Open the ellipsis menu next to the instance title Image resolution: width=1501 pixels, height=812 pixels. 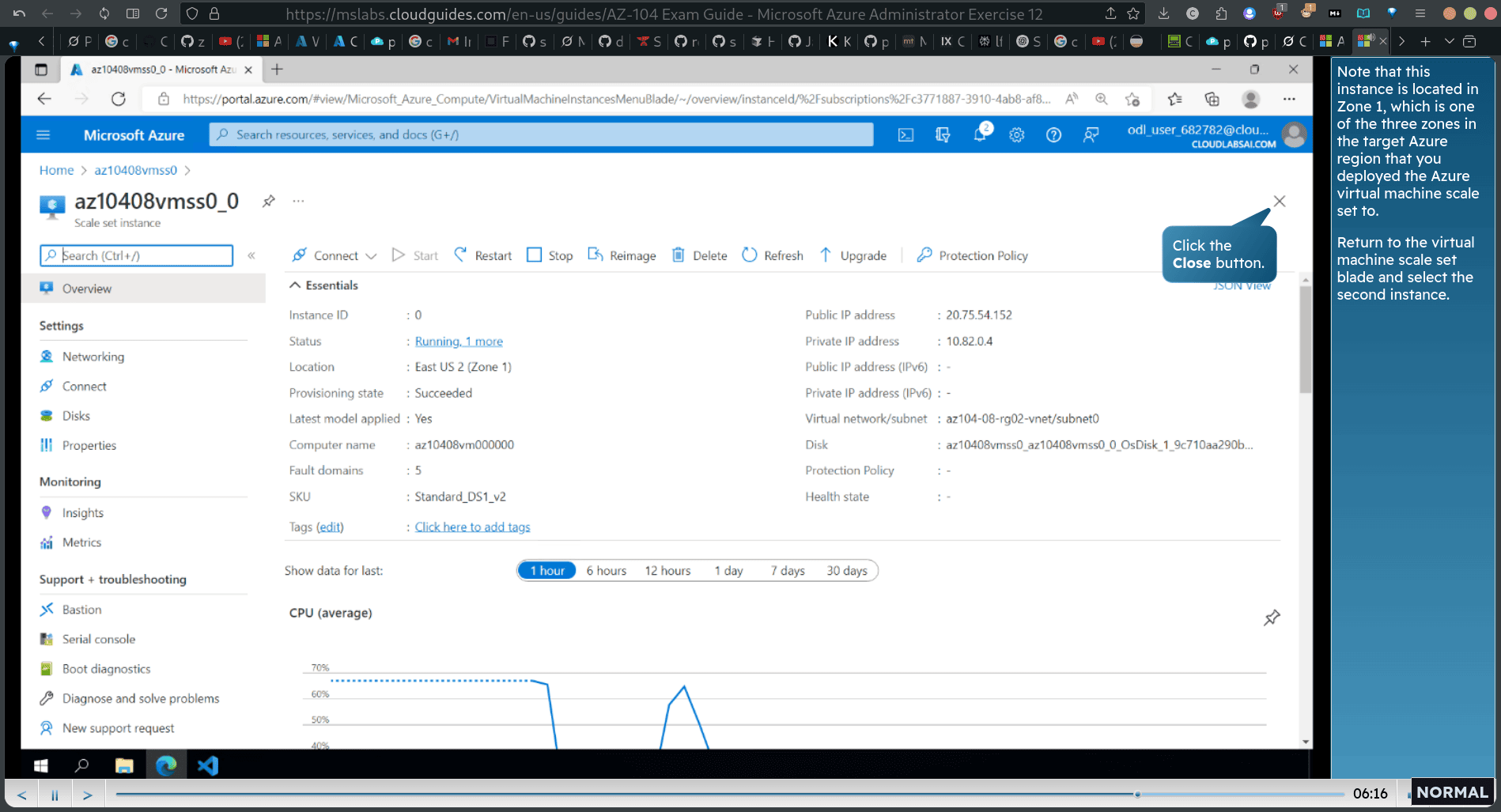coord(298,201)
